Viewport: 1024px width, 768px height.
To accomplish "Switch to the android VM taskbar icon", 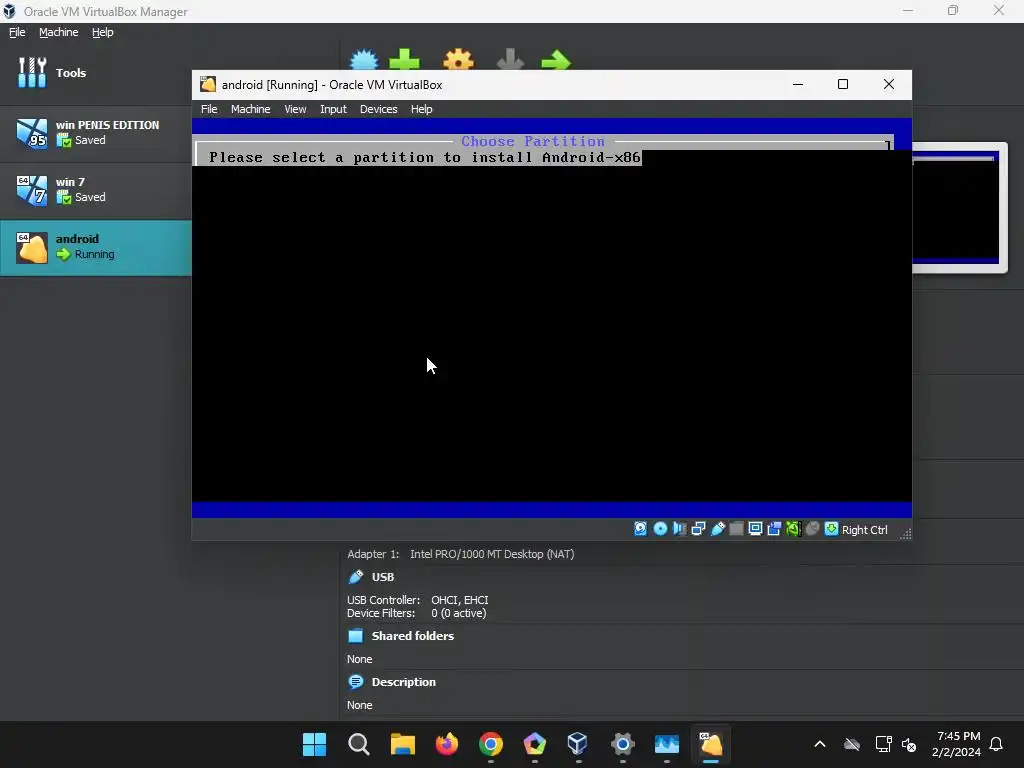I will 711,744.
